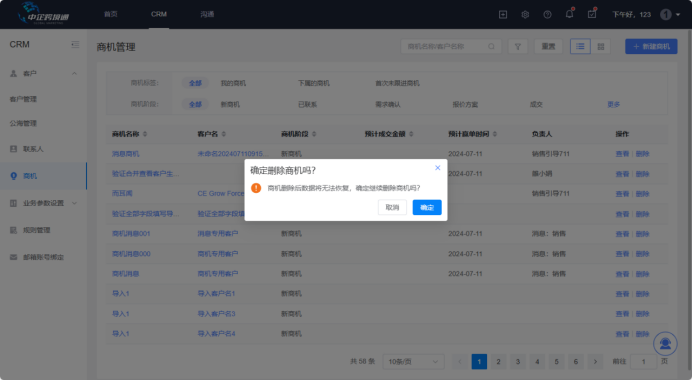692x380 pixels.
Task: Click 删除 in the 消息商机 row
Action: (x=642, y=154)
